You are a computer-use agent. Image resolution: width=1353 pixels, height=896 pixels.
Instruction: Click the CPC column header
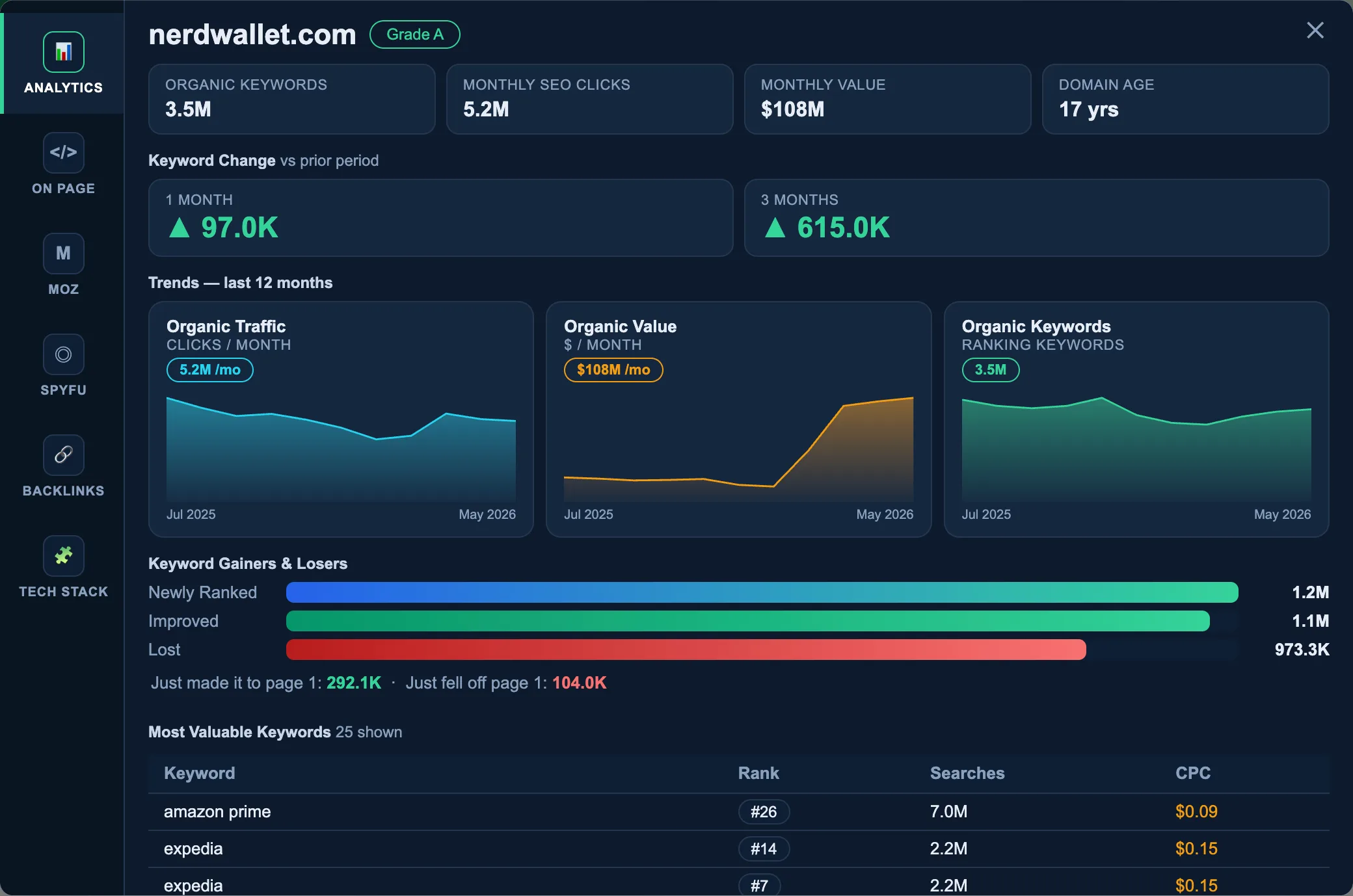(x=1193, y=773)
